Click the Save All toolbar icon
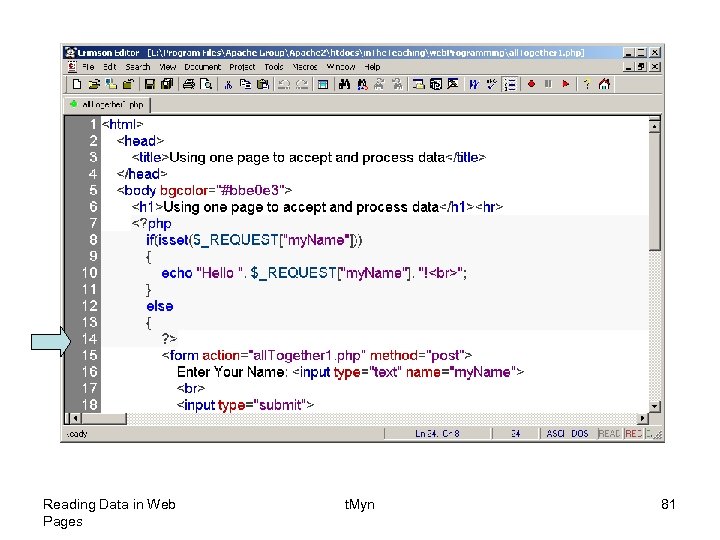Viewport: 720px width, 540px height. coord(167,84)
